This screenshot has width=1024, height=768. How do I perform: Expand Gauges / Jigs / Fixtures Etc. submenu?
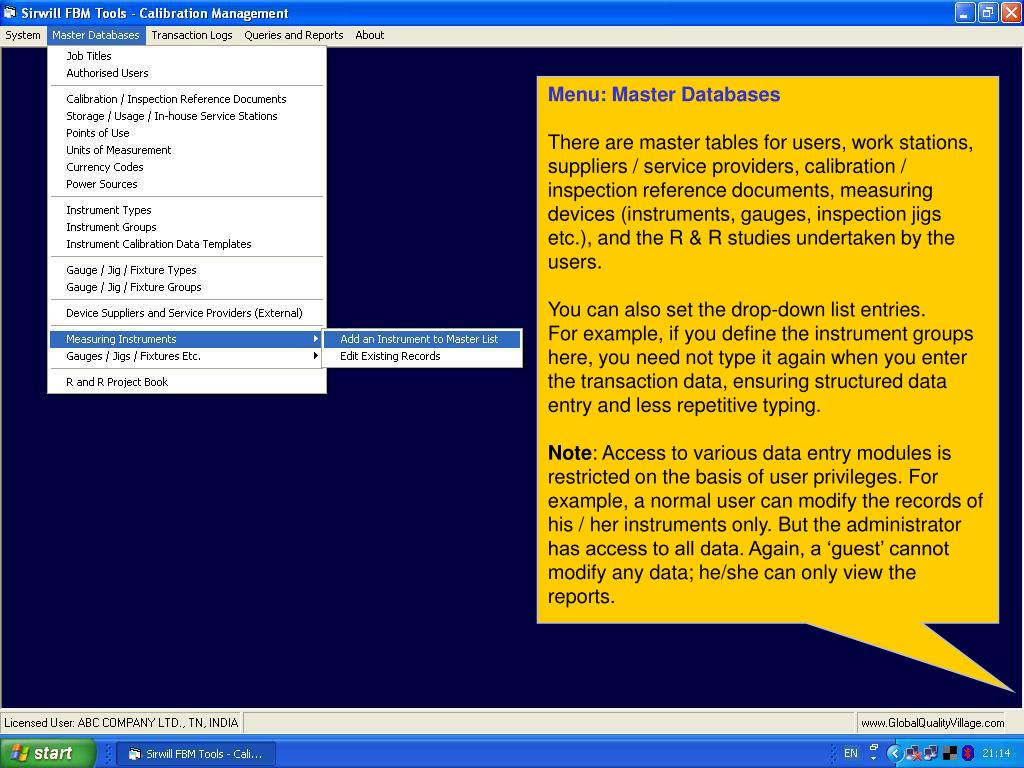point(187,357)
